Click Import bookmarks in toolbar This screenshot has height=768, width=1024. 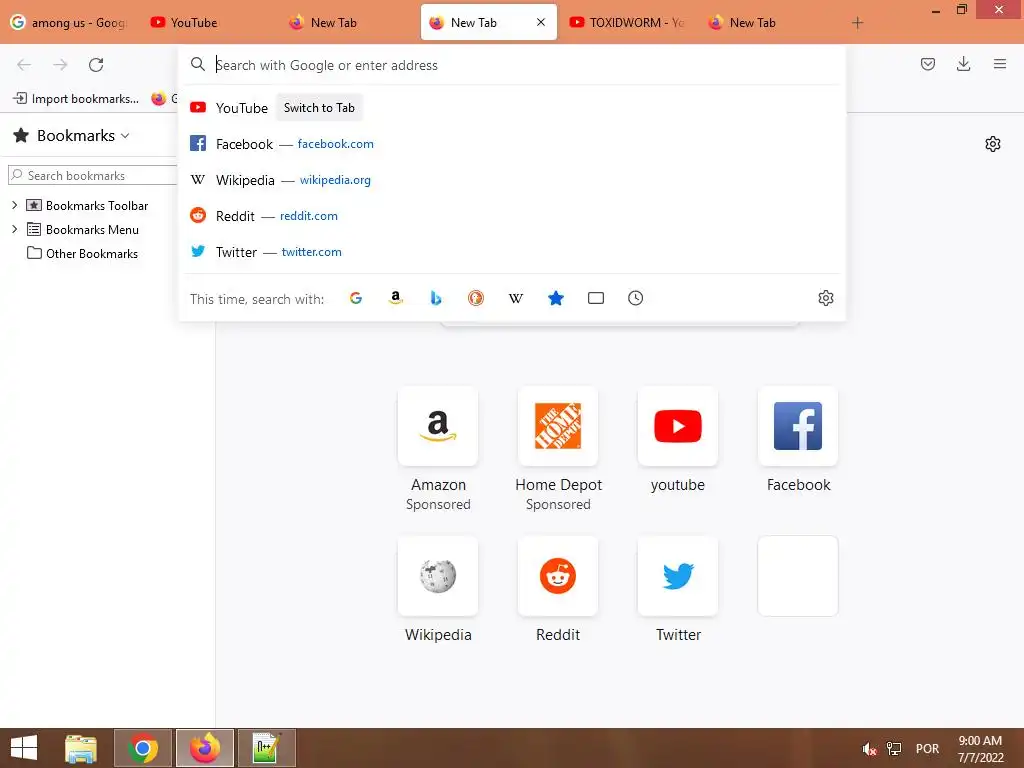tap(76, 99)
